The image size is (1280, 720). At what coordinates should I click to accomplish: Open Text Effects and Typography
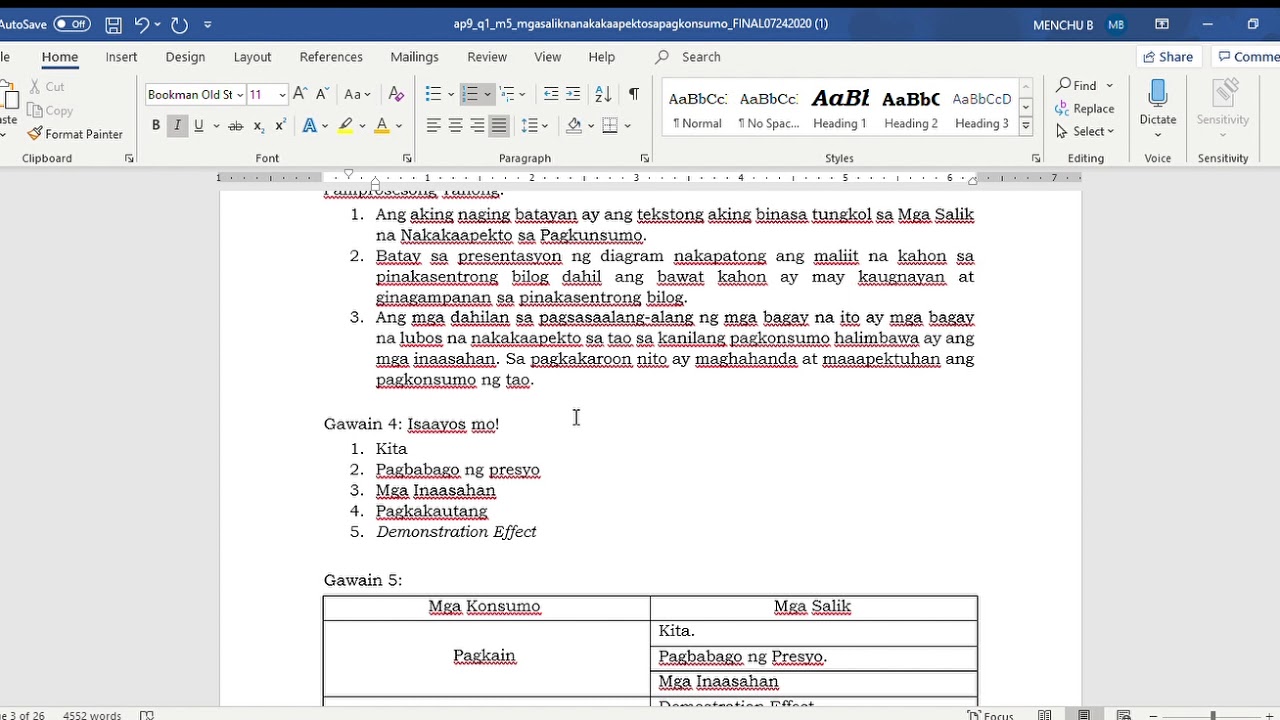pyautogui.click(x=310, y=125)
